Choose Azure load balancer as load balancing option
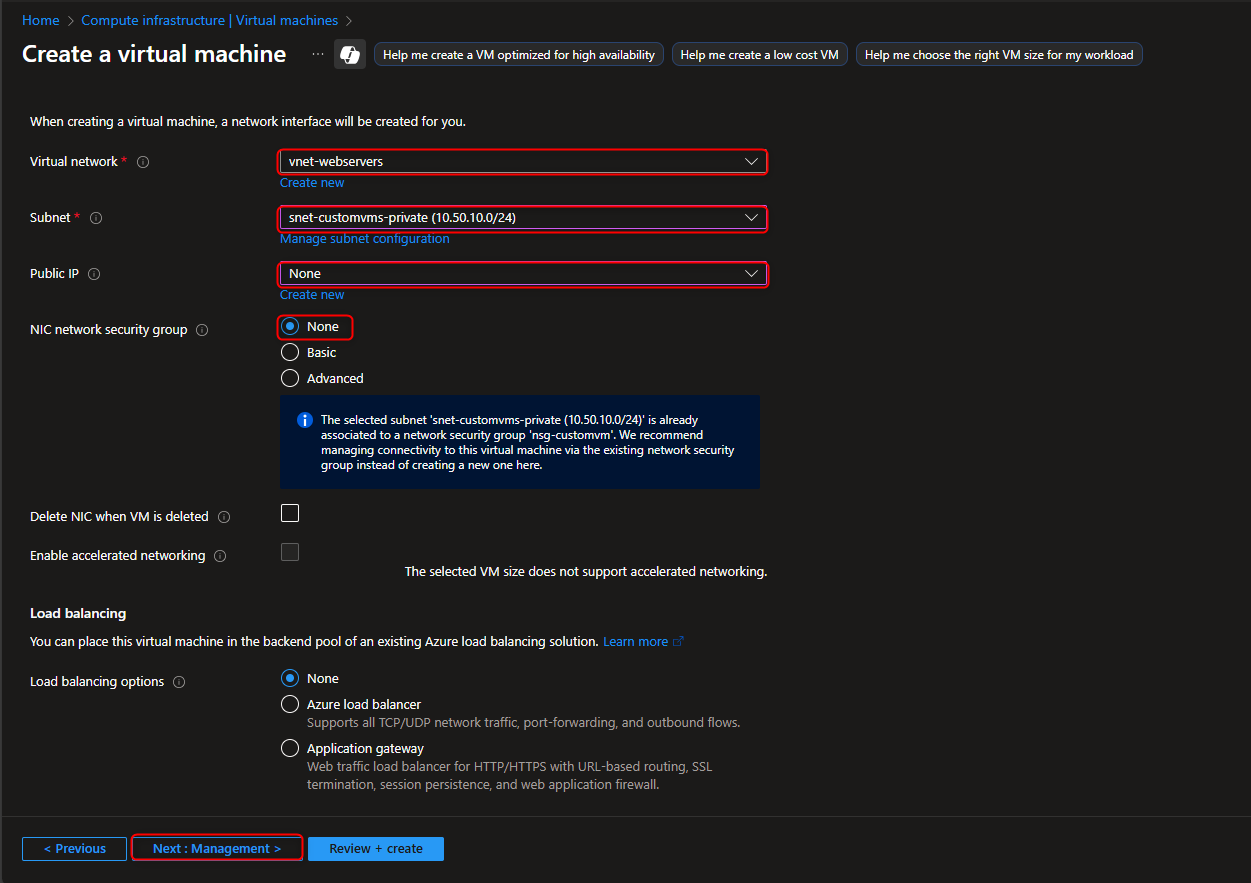Viewport: 1251px width, 883px height. pyautogui.click(x=290, y=704)
